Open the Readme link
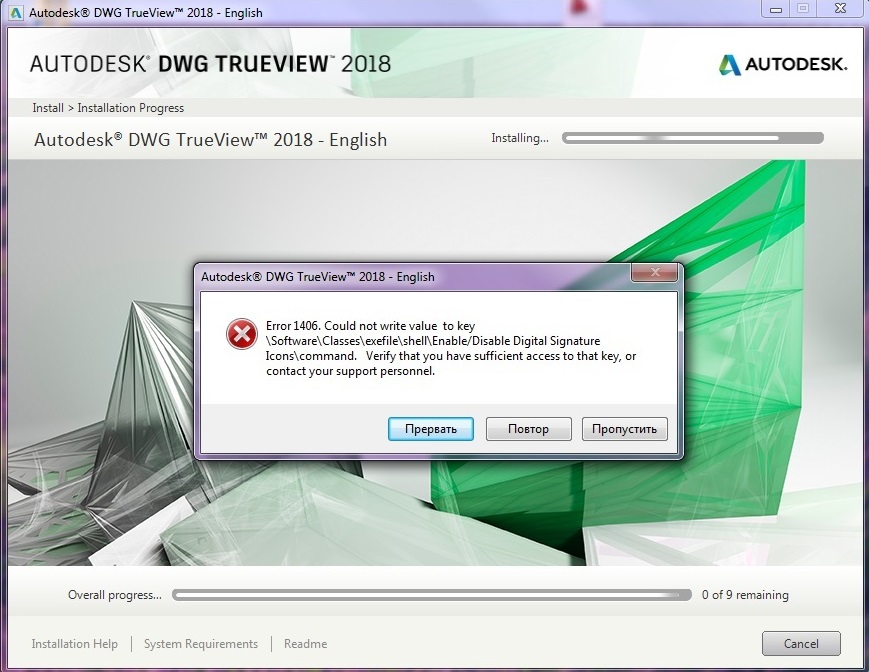 [x=305, y=644]
